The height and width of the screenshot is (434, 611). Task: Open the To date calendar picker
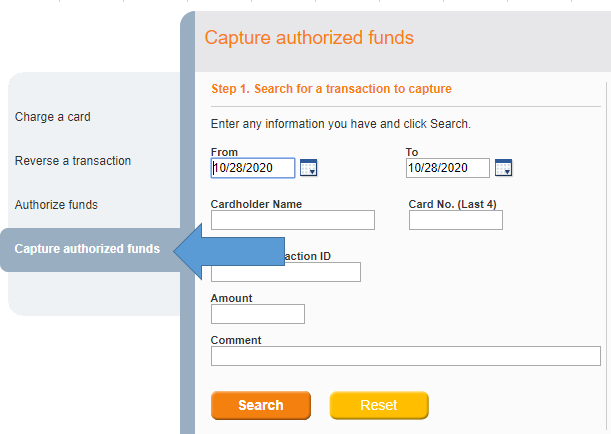pyautogui.click(x=503, y=168)
